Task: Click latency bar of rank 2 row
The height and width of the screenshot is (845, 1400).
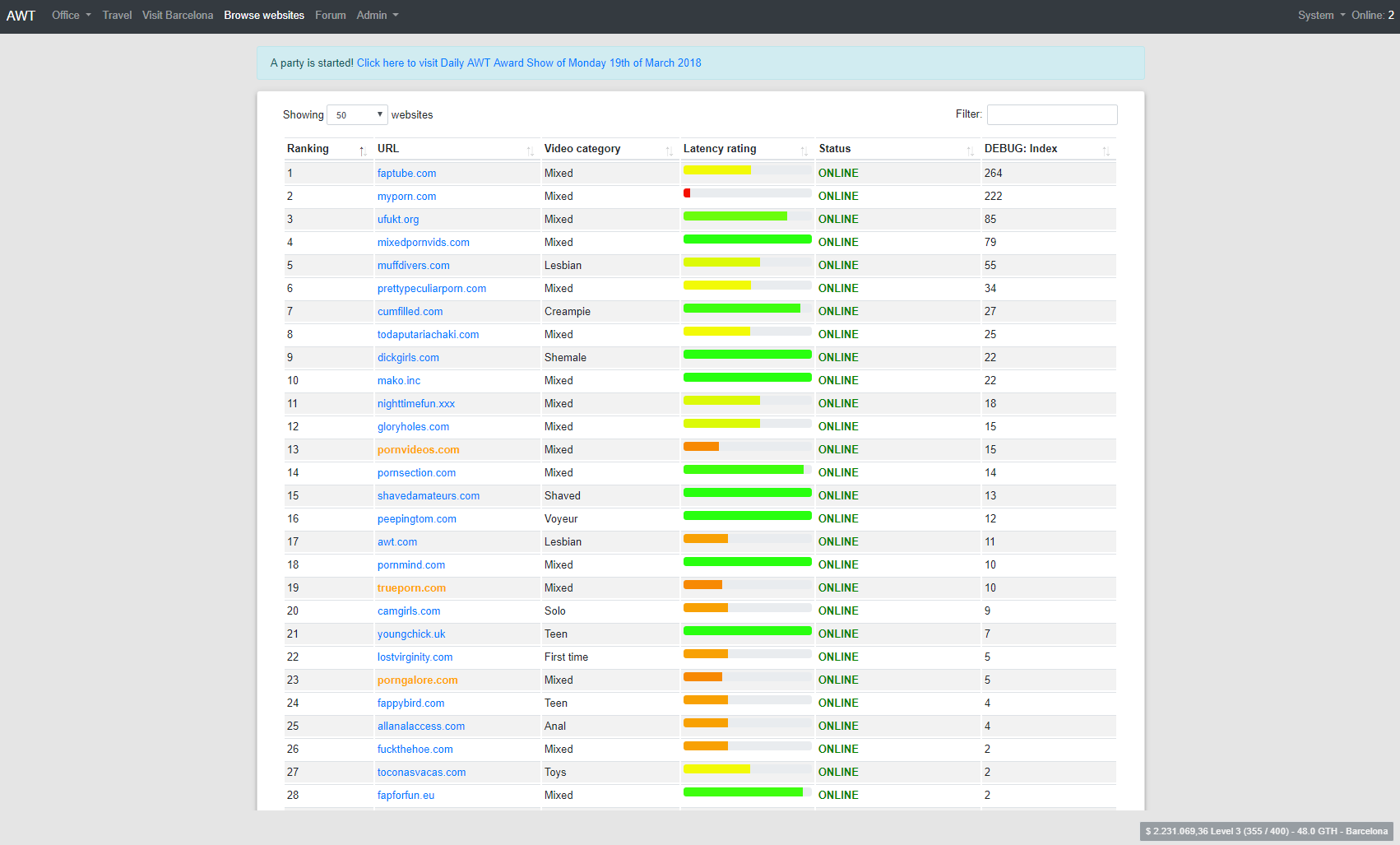Action: (747, 193)
